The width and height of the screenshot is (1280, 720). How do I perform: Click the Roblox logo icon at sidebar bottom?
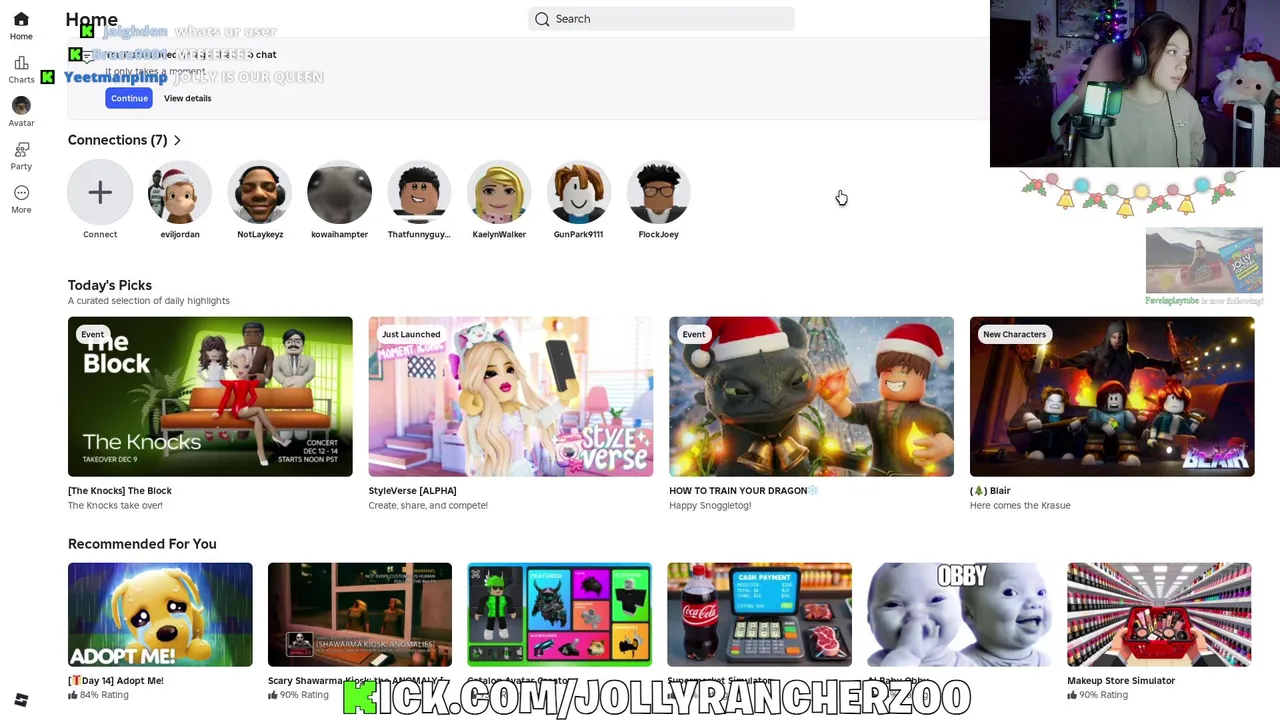pyautogui.click(x=21, y=700)
